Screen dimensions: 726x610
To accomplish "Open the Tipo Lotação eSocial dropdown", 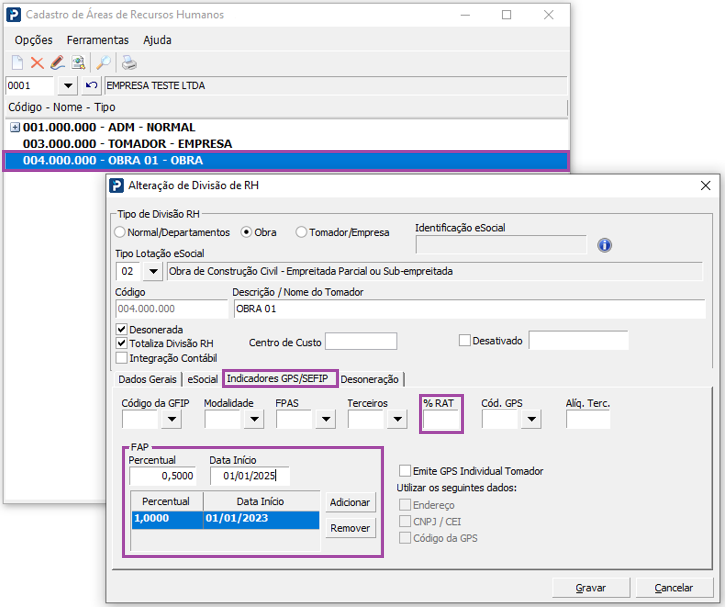I will click(153, 271).
